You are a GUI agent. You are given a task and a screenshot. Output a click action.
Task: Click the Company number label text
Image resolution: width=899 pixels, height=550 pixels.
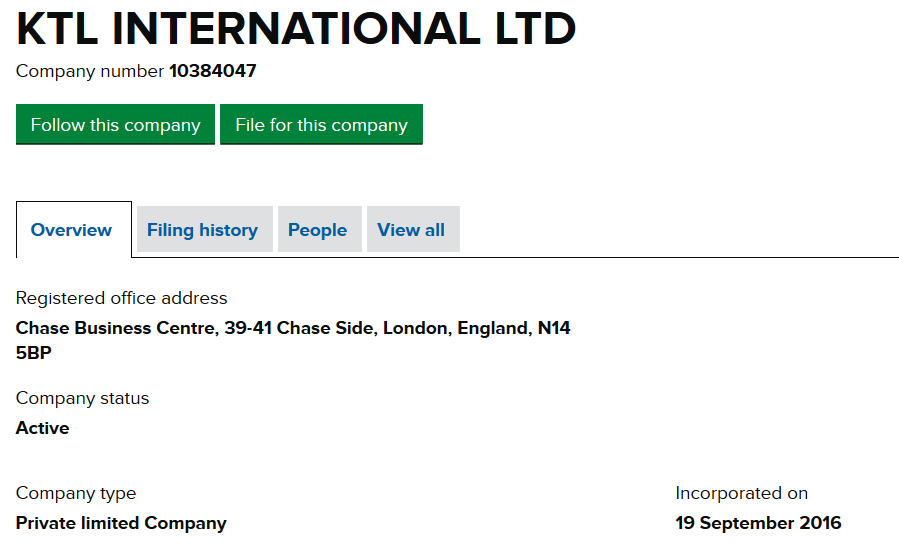(x=90, y=72)
